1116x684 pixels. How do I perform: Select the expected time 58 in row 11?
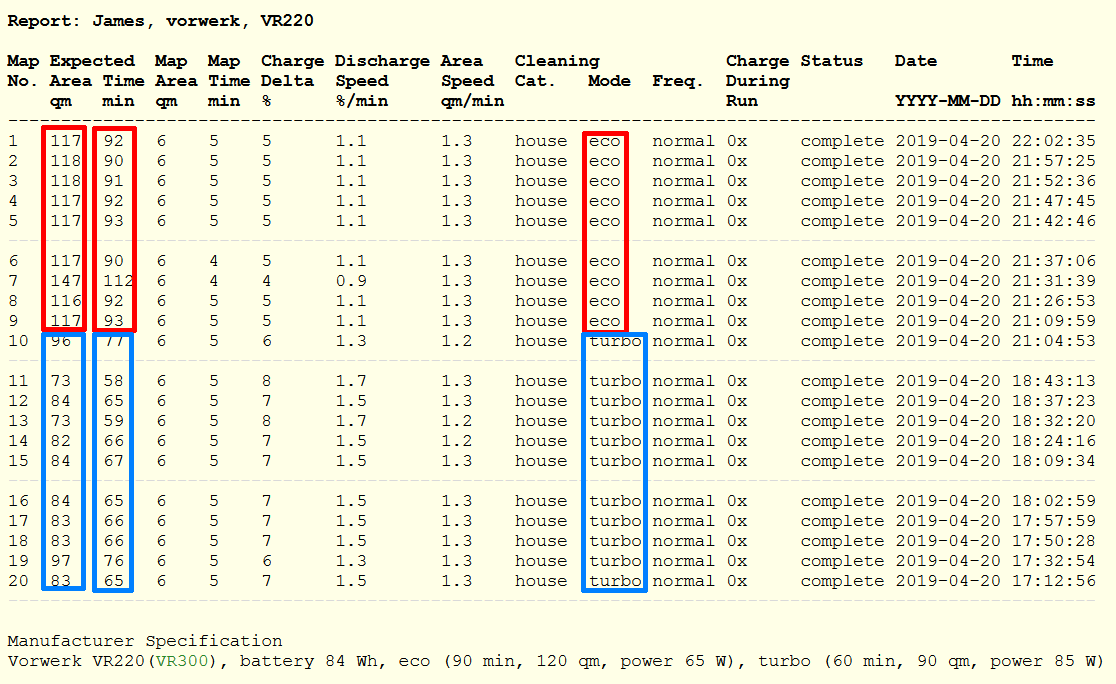113,381
